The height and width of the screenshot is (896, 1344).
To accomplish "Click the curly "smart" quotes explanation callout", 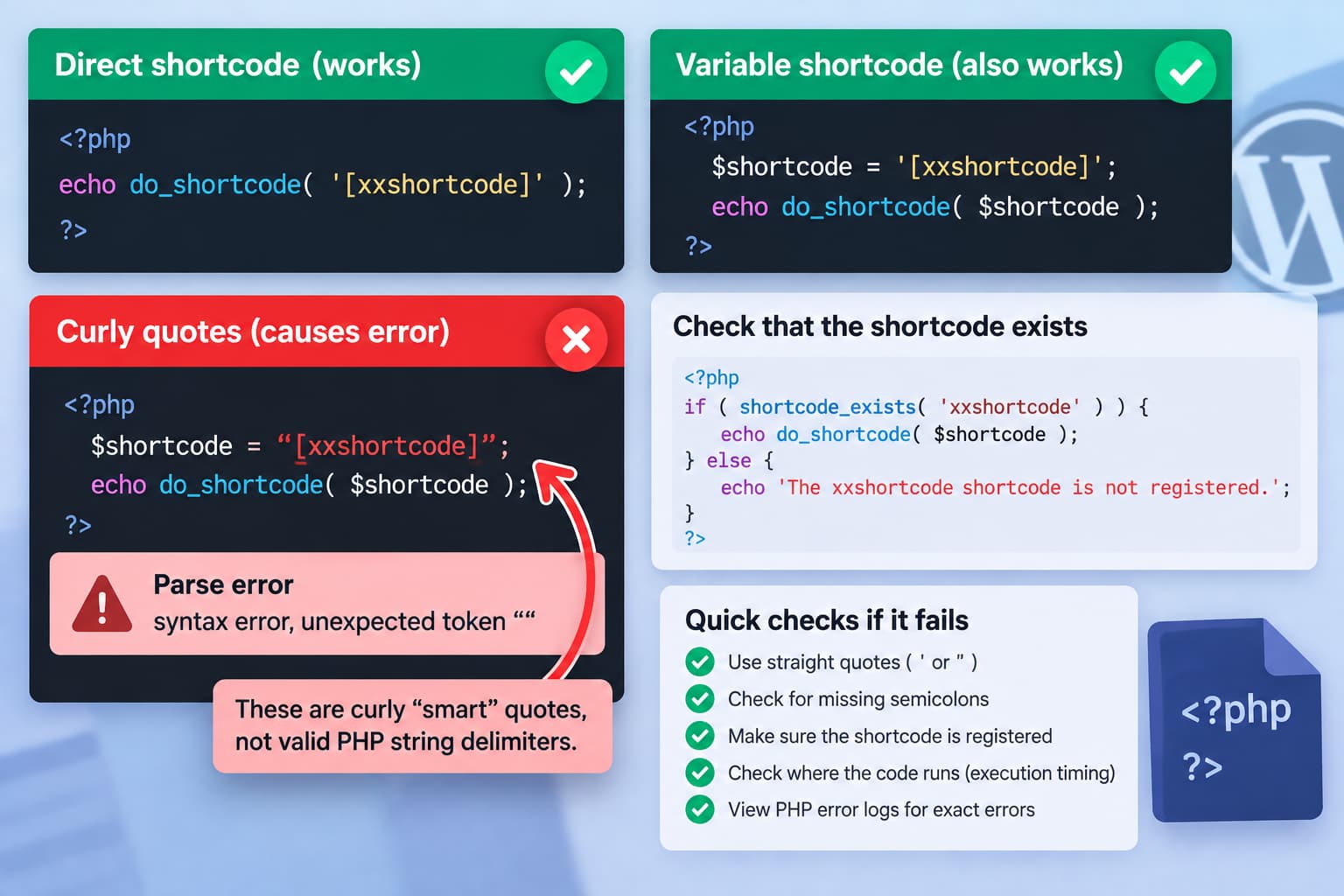I will tap(412, 725).
